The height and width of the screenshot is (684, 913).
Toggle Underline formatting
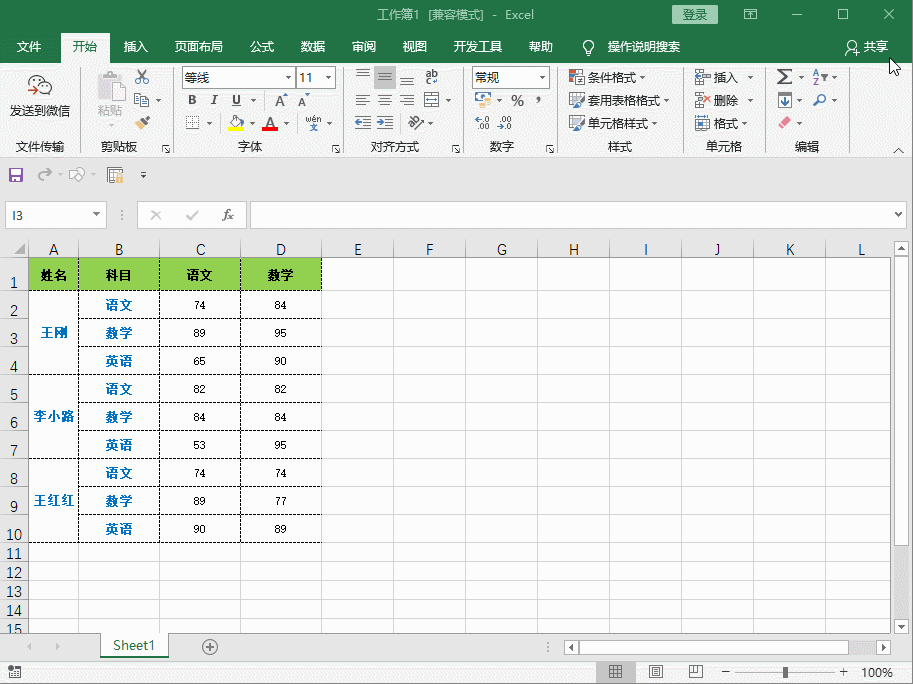[236, 100]
